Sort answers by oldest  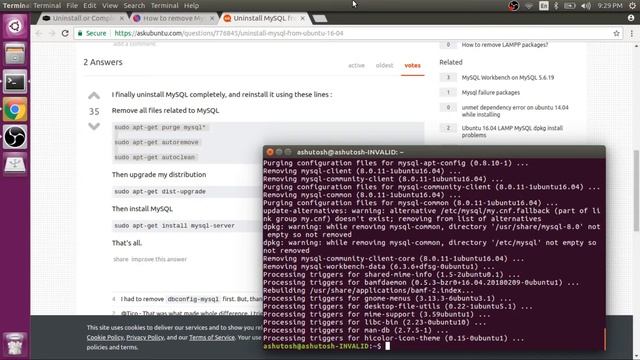tap(384, 65)
